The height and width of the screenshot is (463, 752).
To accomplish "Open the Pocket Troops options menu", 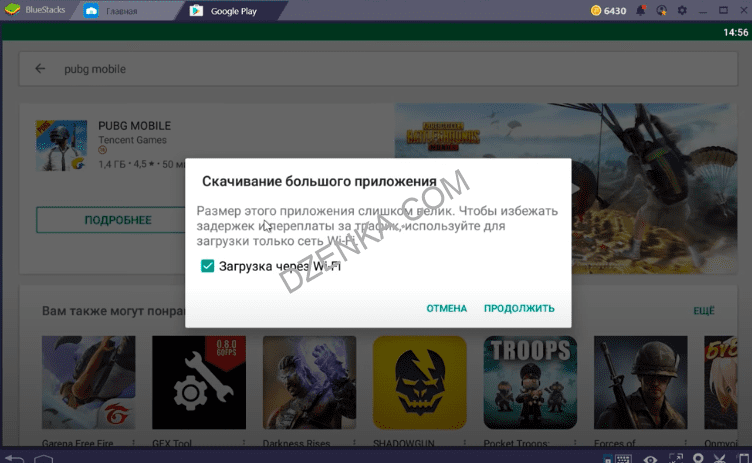I will click(575, 442).
